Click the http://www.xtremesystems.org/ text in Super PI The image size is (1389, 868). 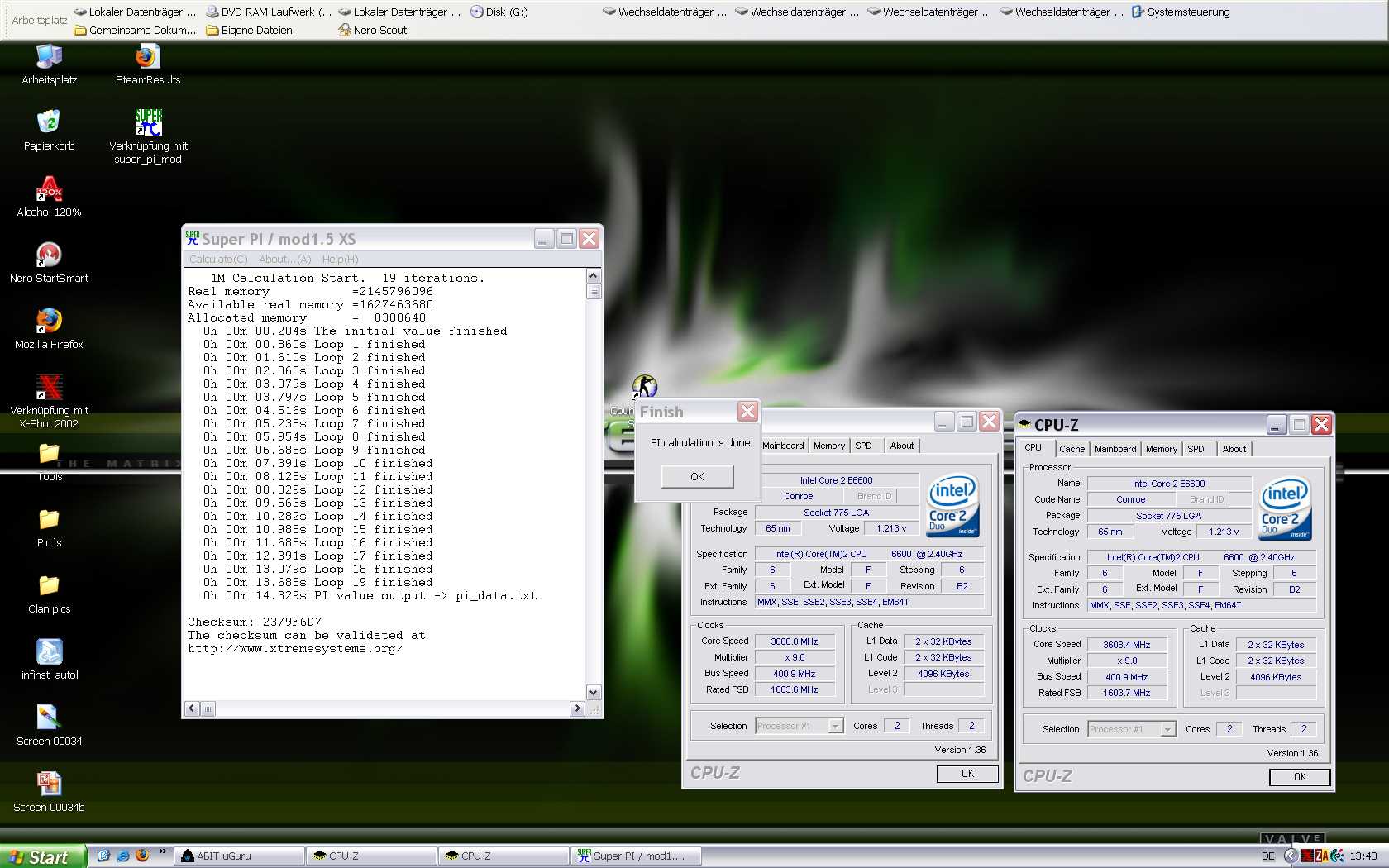295,648
